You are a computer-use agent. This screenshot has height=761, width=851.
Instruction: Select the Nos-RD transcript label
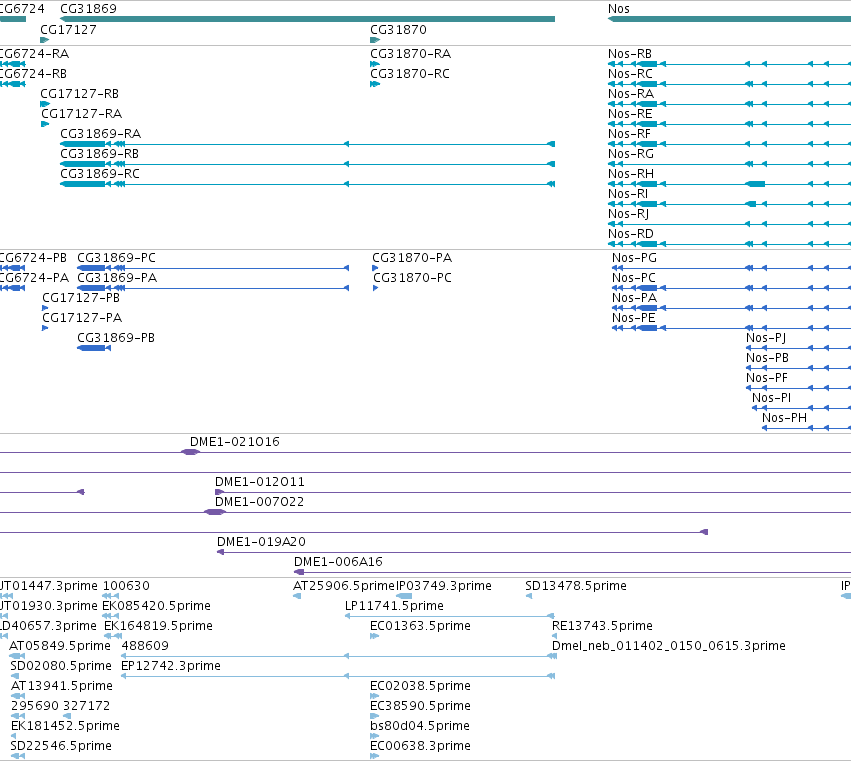click(x=631, y=234)
